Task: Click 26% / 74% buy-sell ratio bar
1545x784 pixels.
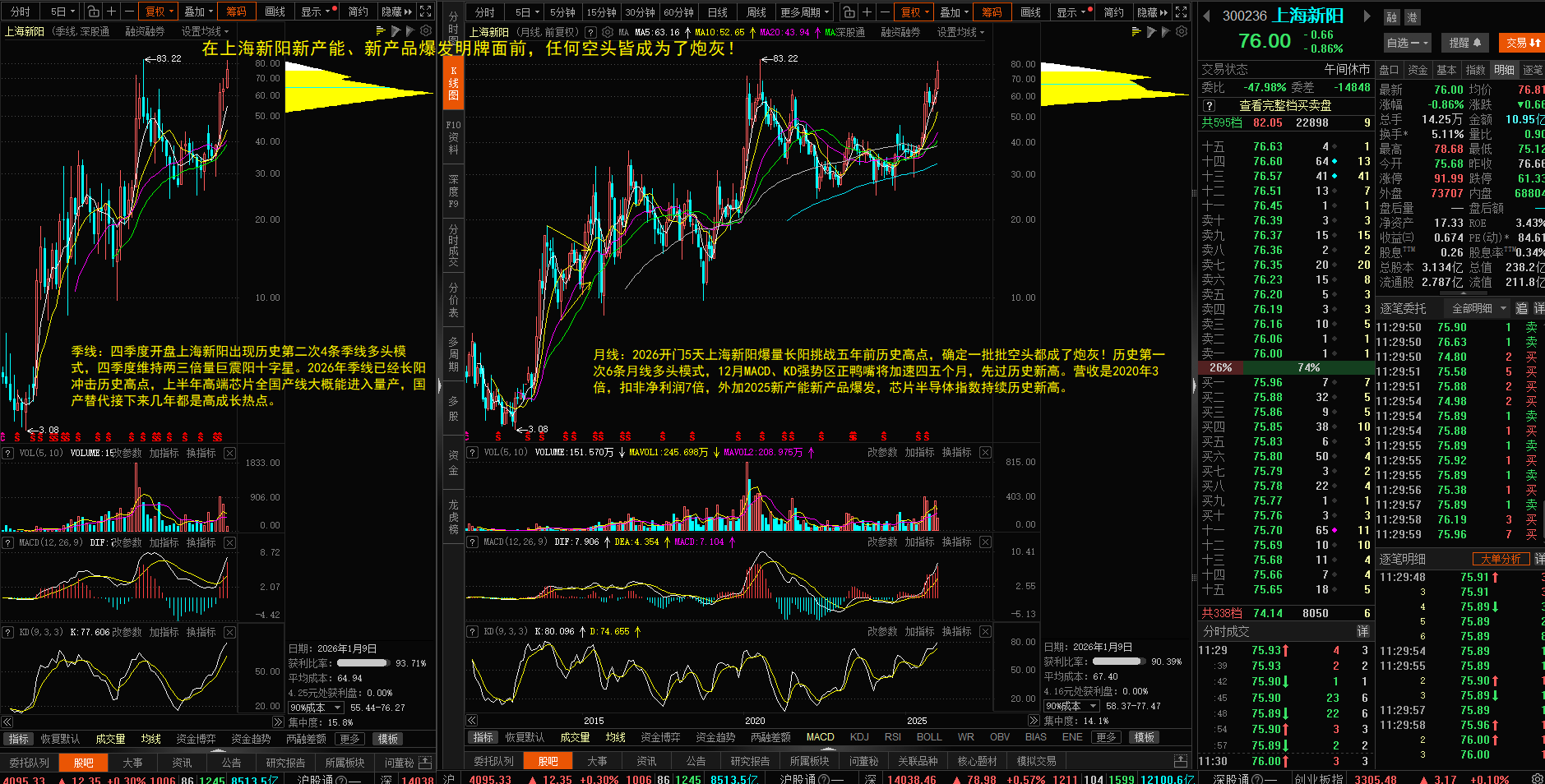Action: [1286, 367]
